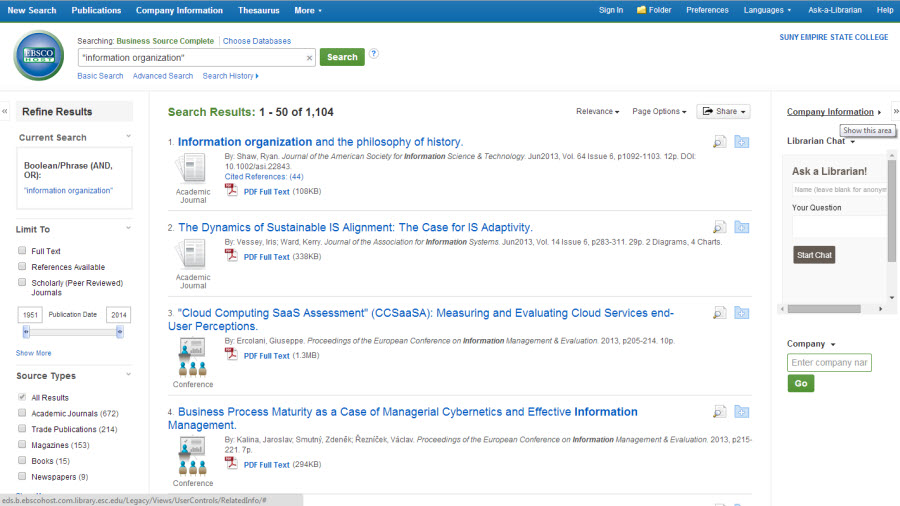Enable Scholarly (Peer Reviewed) Journals
This screenshot has width=900, height=506.
[22, 282]
